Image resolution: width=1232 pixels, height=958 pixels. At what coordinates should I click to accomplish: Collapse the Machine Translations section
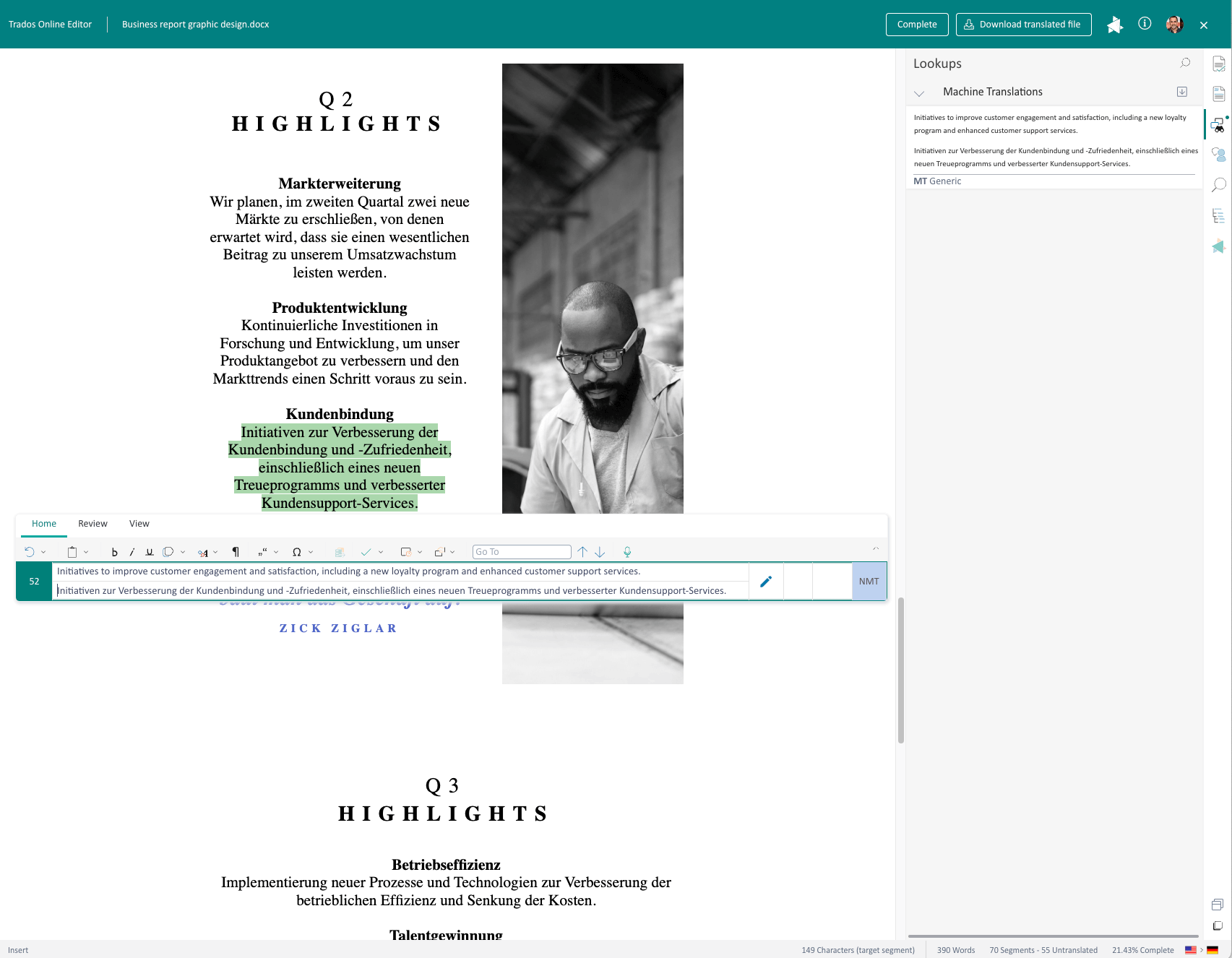coord(919,92)
